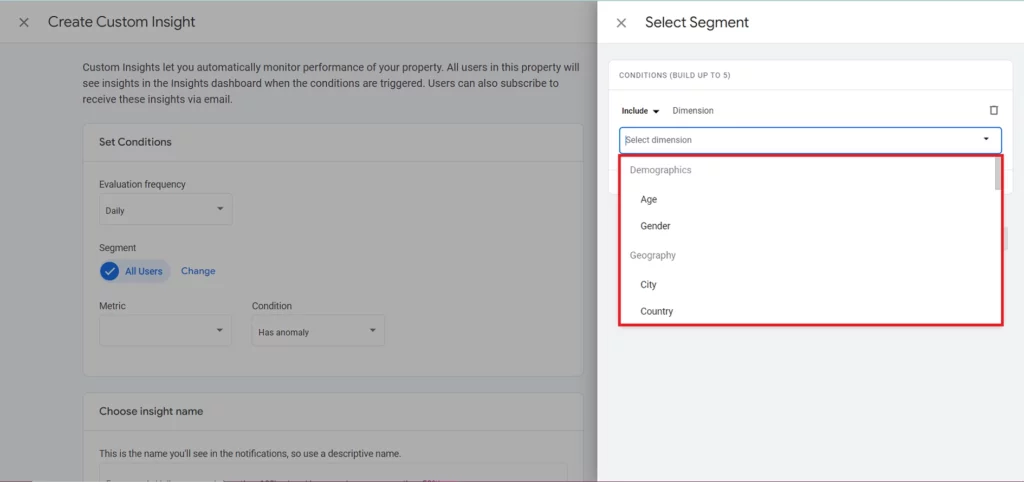Collapse the Select dimension dropdown arrow

986,140
